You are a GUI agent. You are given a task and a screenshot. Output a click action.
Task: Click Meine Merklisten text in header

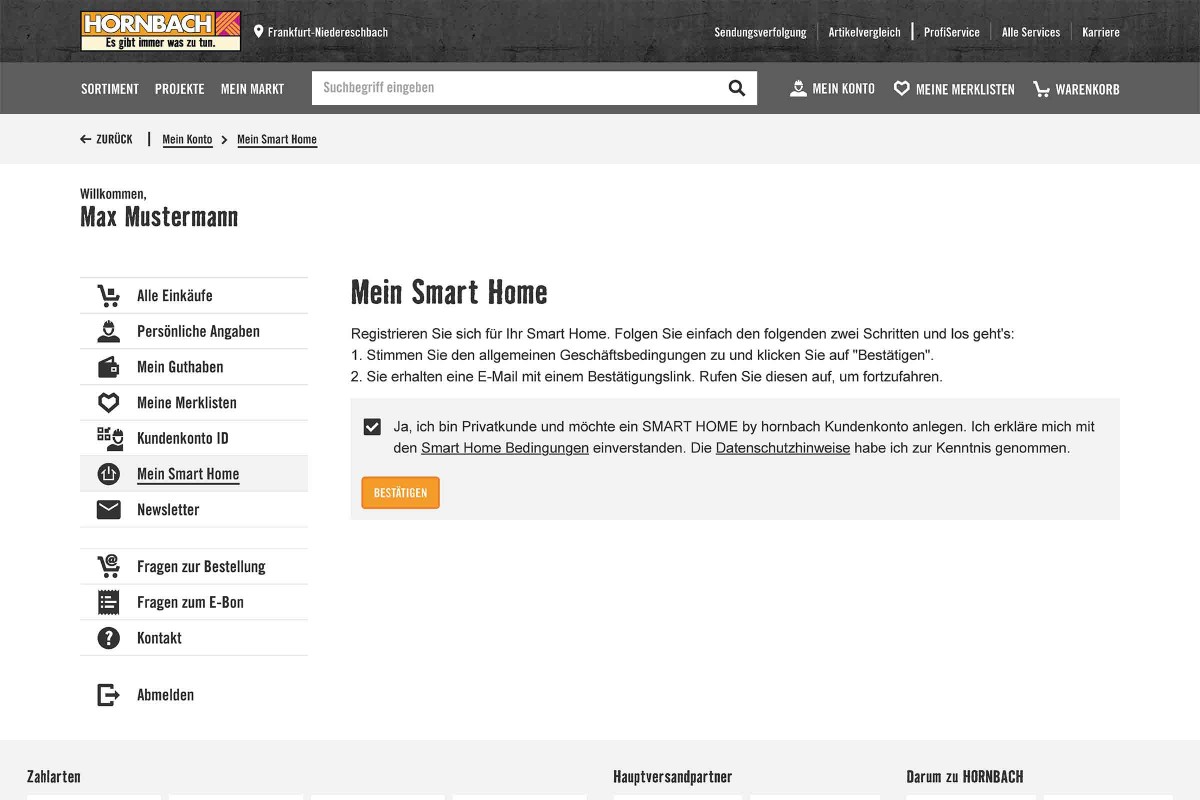point(965,89)
